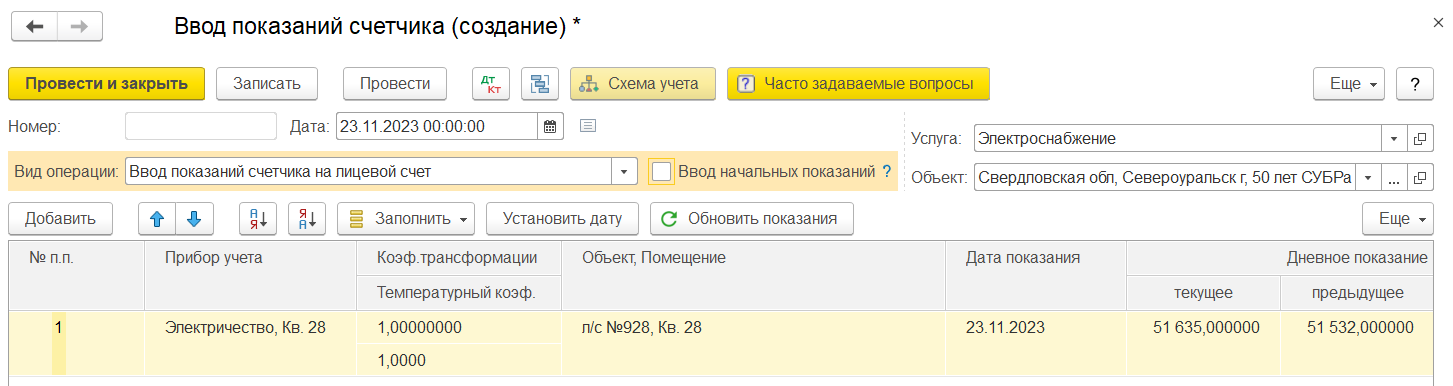Open Объект field in new window

coord(1420,178)
